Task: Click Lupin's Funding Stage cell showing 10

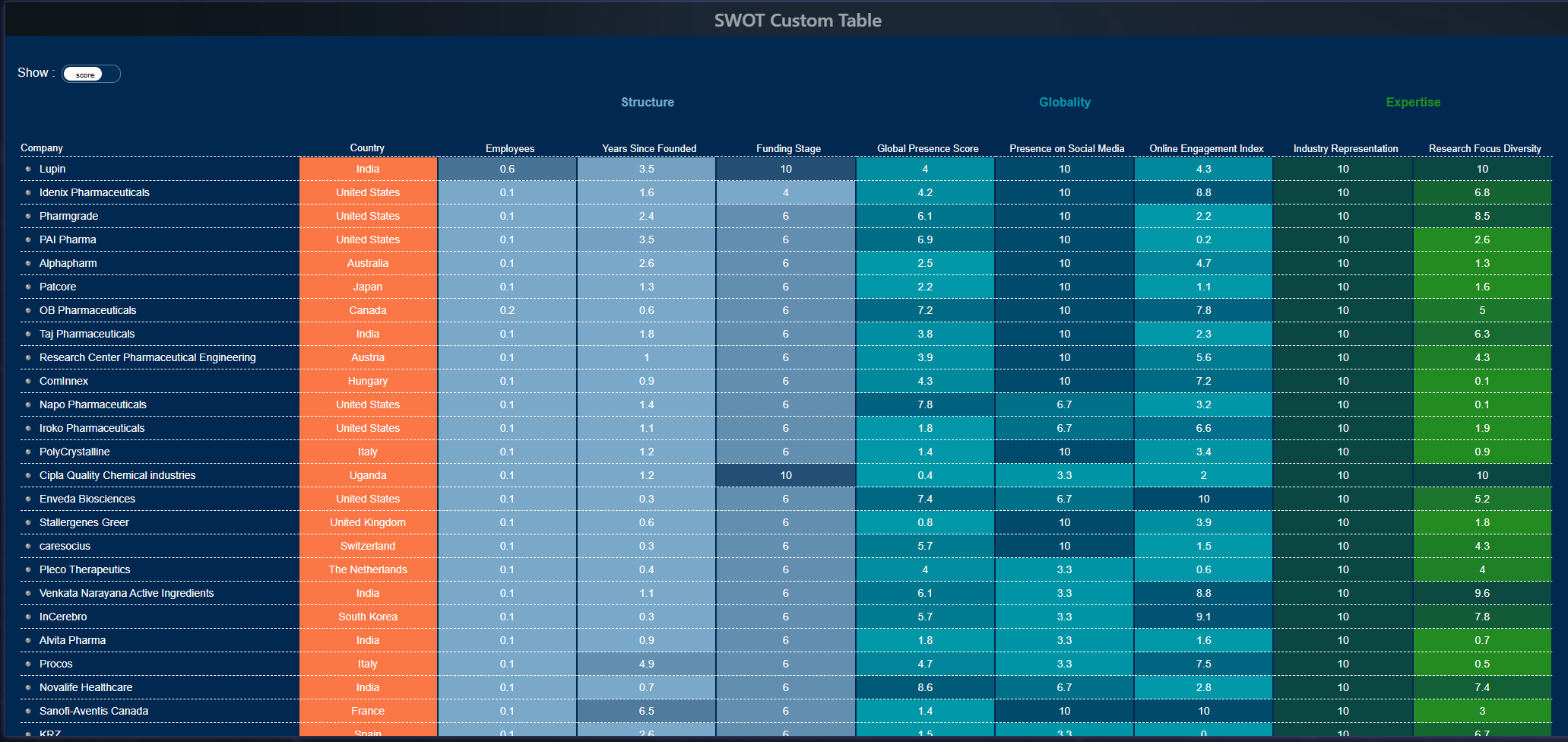Action: 785,169
